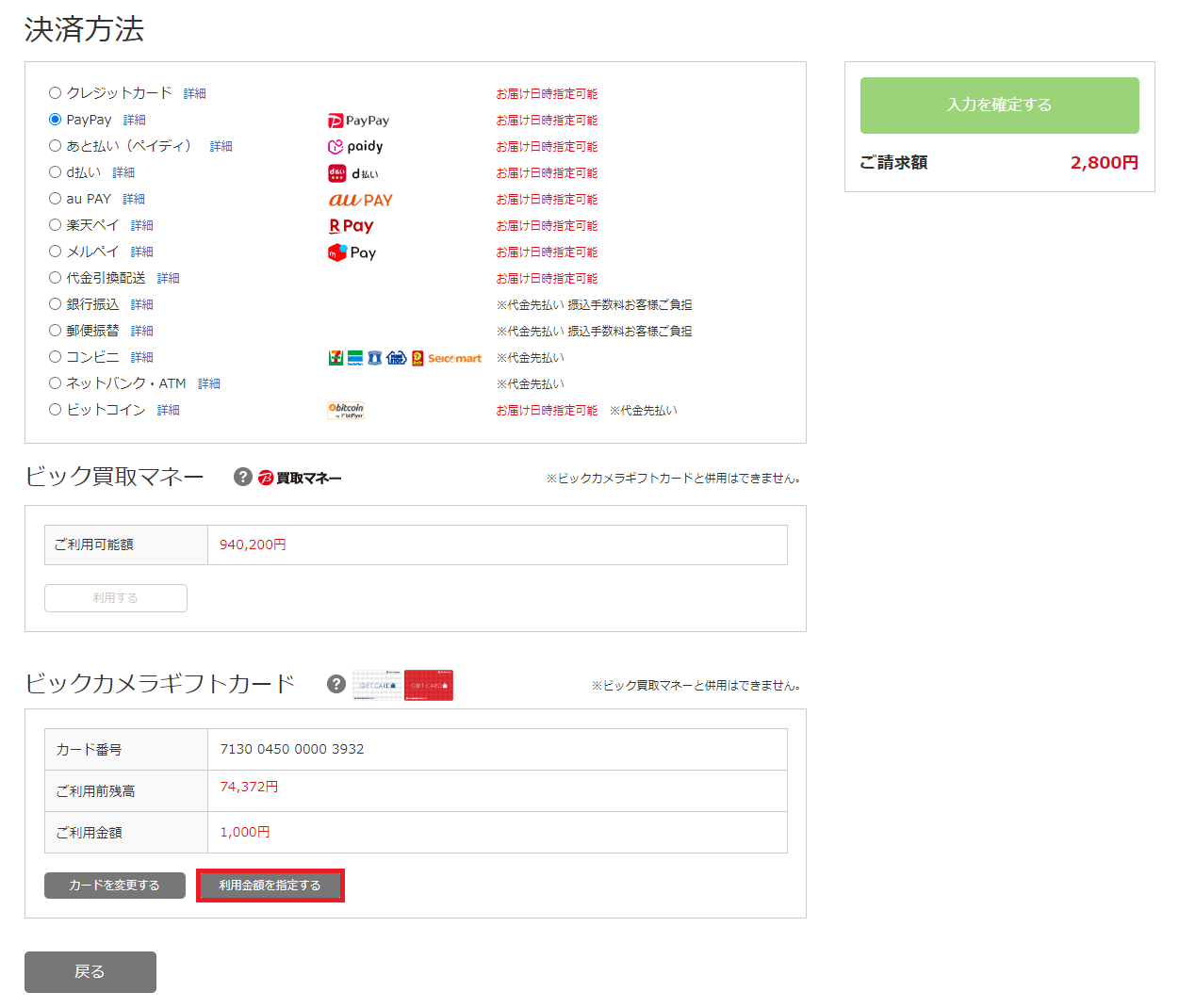Open help icon beside ビックカメラギフトカード heading
The image size is (1179, 1008).
click(x=336, y=684)
